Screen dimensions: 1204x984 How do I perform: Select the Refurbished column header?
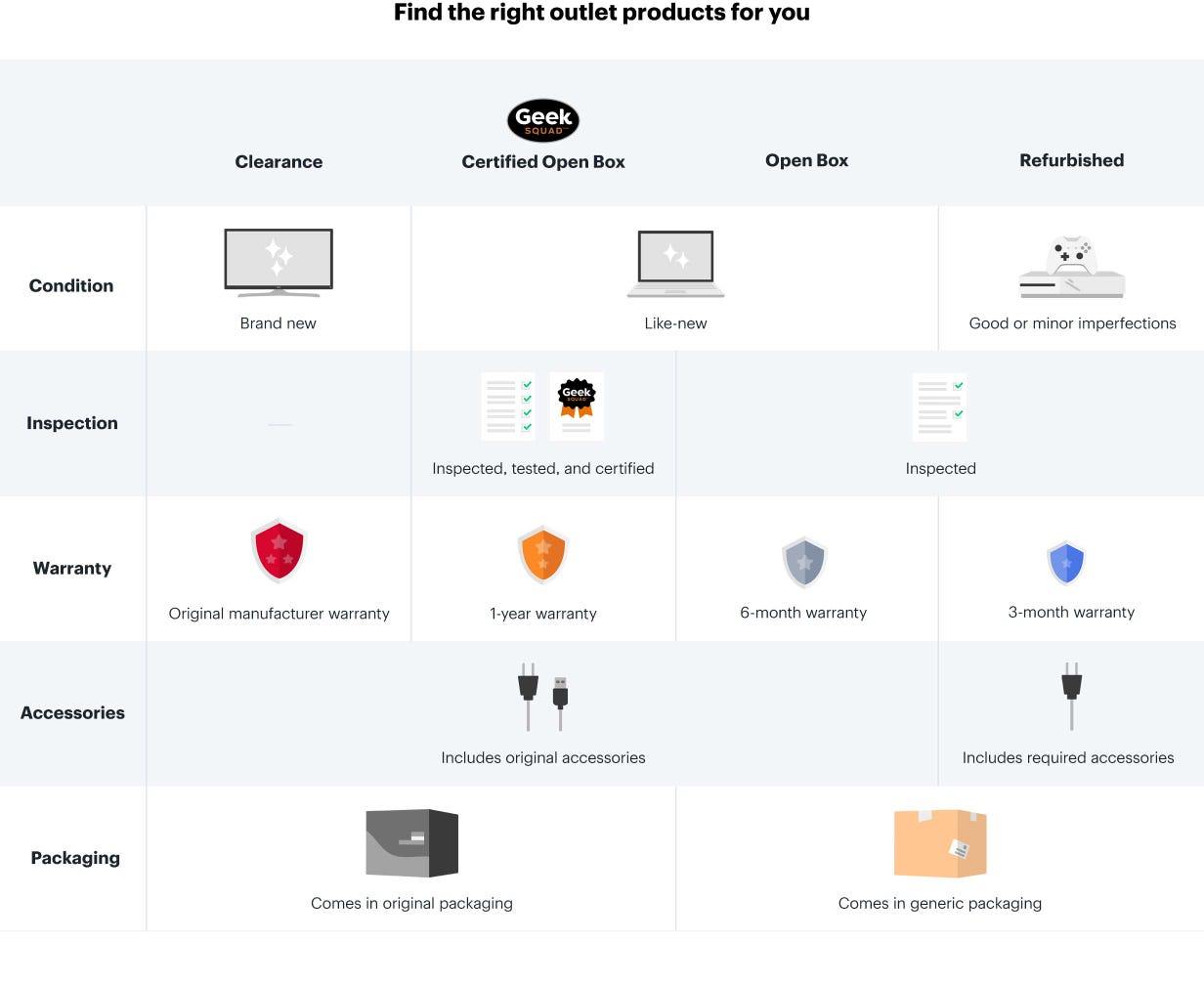(x=1072, y=160)
